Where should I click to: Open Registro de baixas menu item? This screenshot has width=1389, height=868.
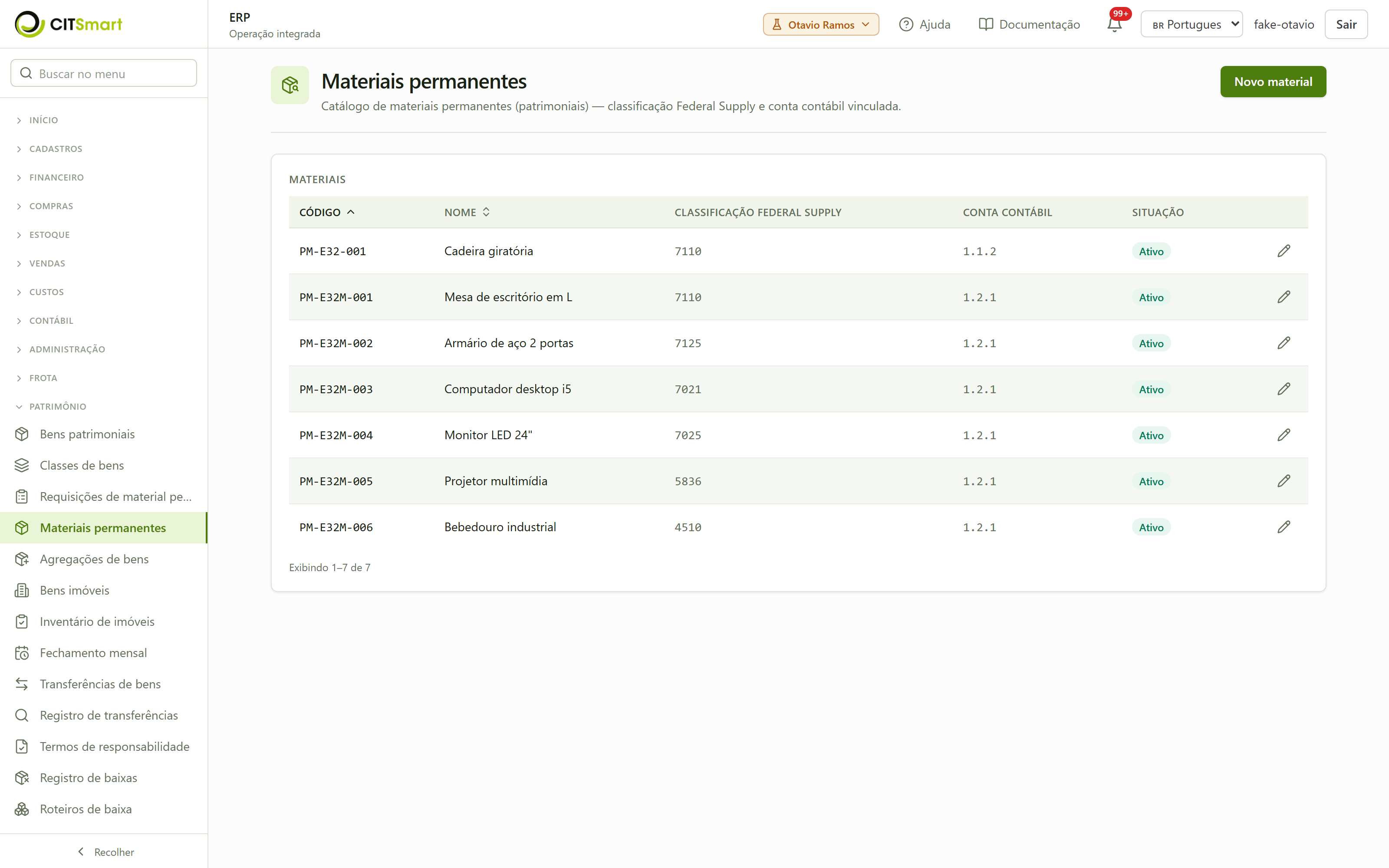click(103, 777)
